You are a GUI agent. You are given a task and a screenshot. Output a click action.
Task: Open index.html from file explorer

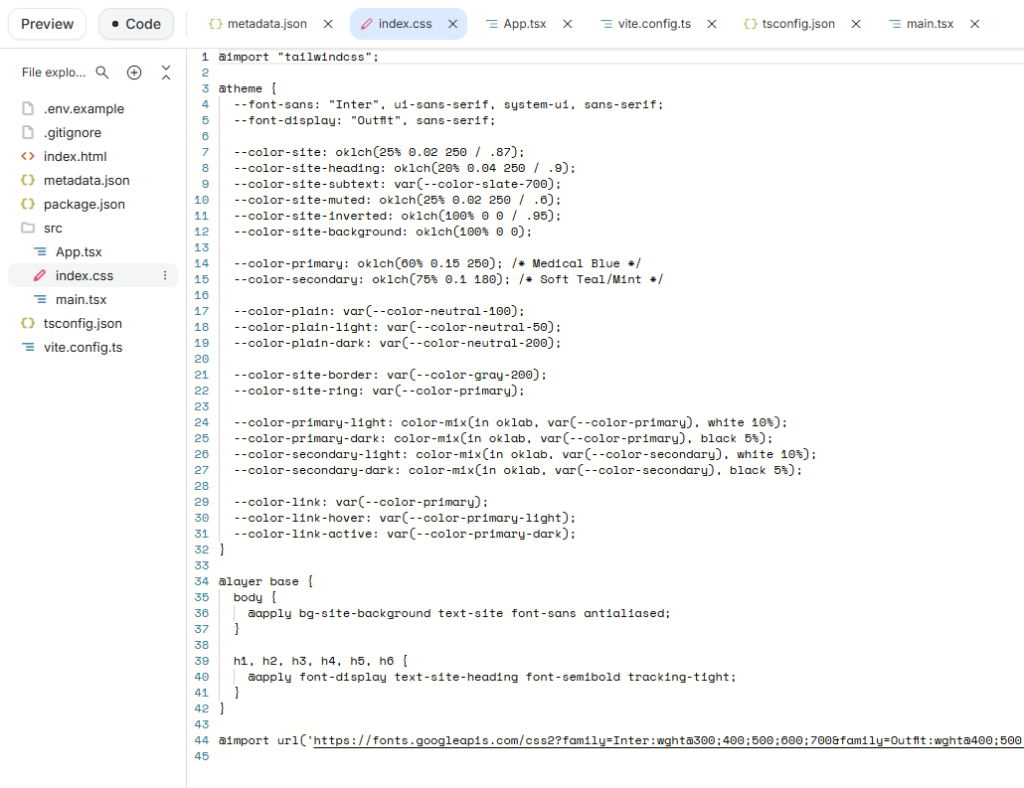(x=74, y=156)
